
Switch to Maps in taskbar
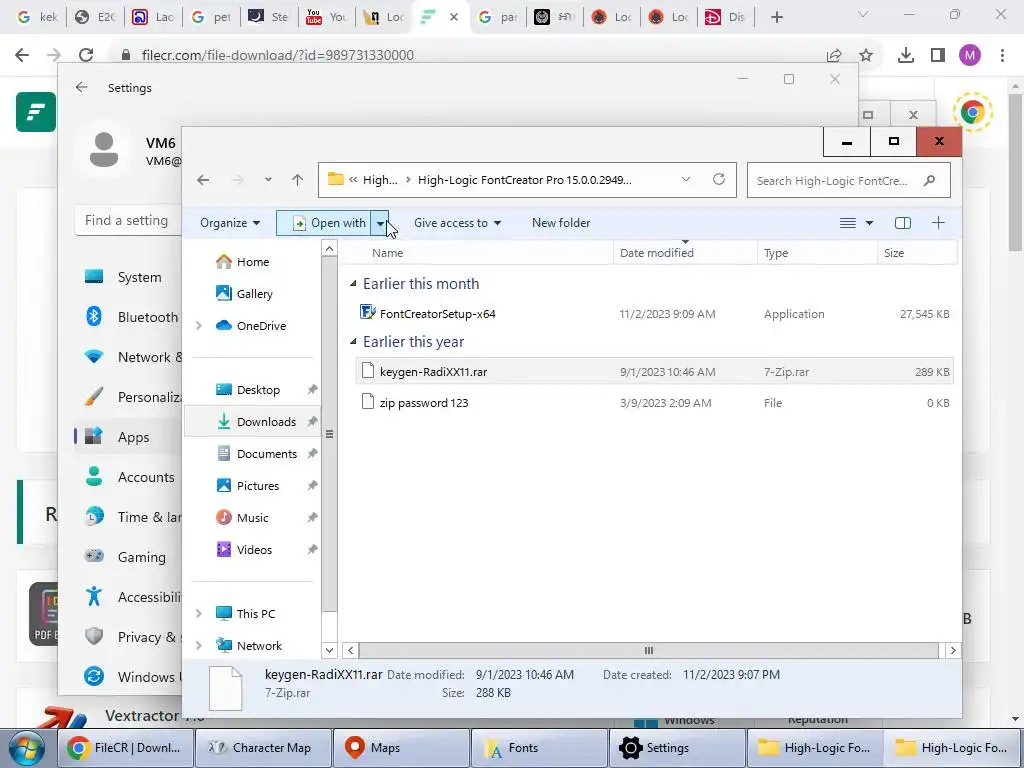[401, 748]
